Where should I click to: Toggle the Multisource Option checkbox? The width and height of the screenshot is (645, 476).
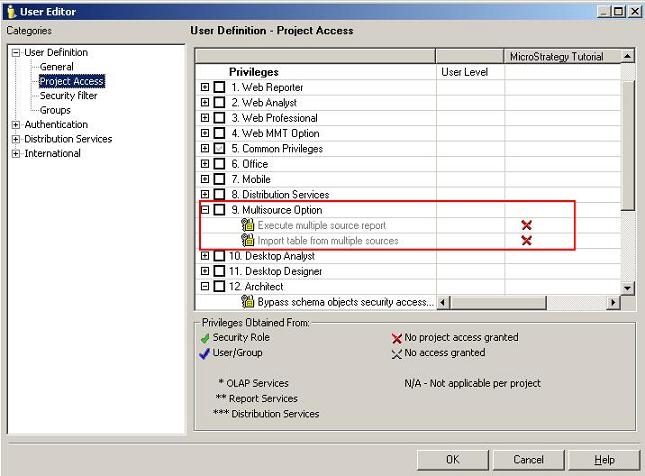pyautogui.click(x=220, y=210)
